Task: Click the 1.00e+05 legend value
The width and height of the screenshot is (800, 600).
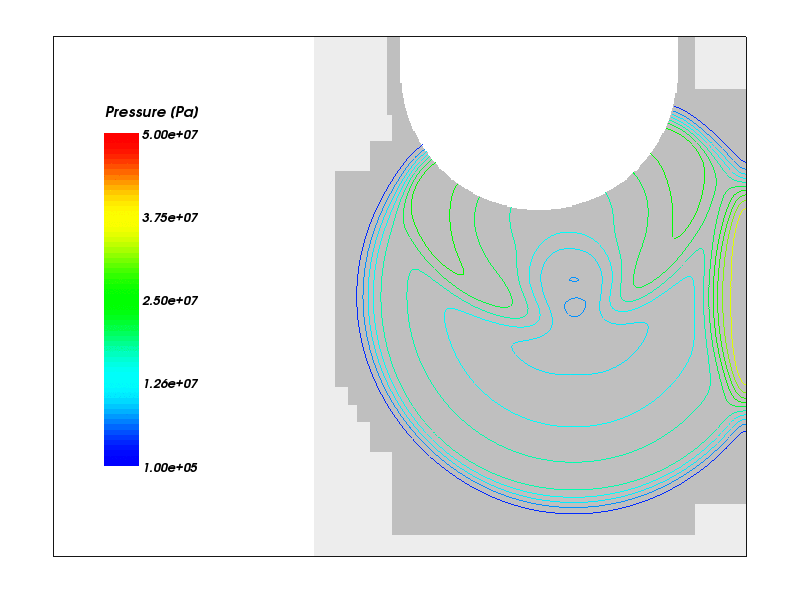Action: click(169, 467)
